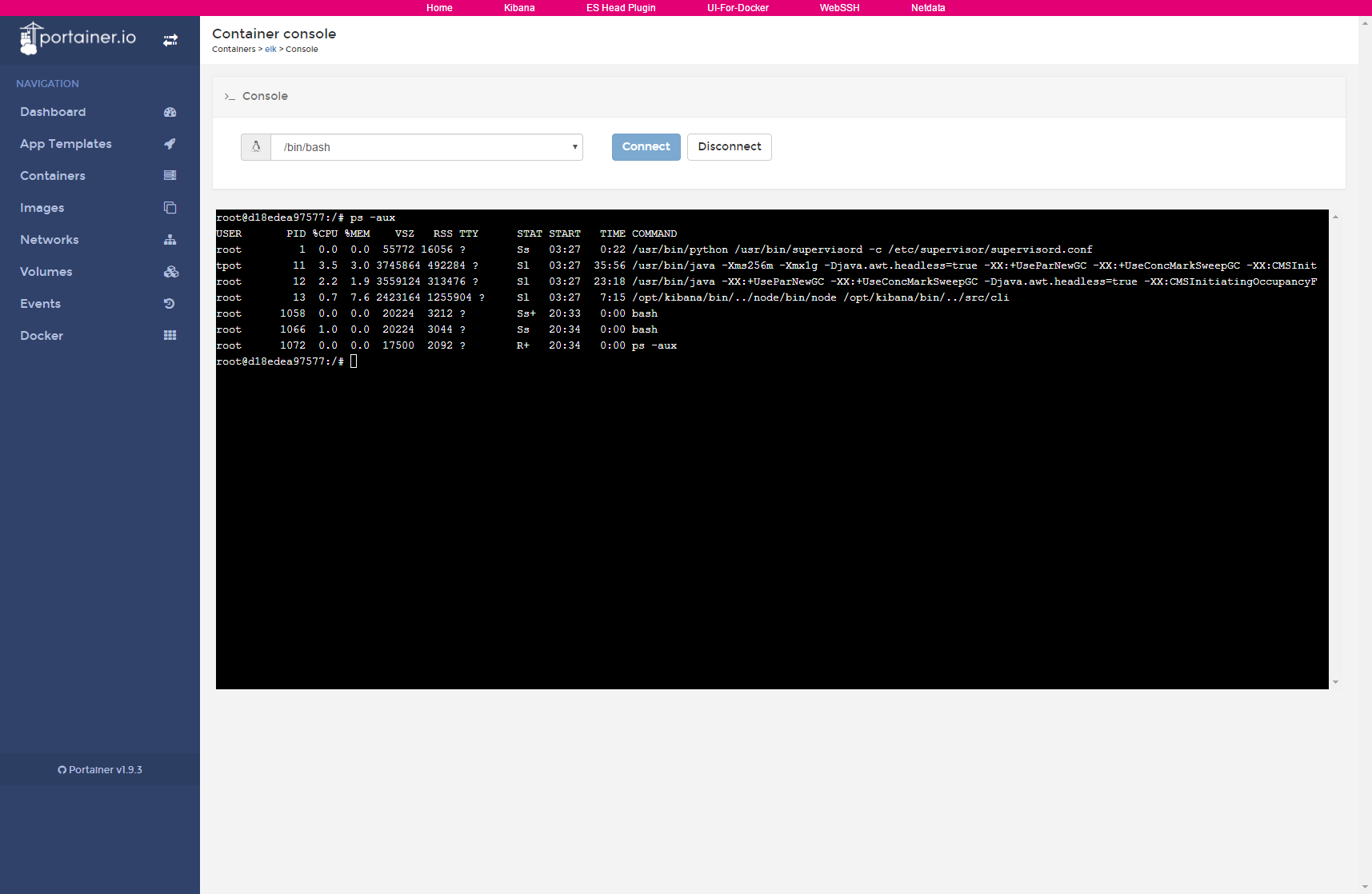Click the Images copy icon

pyautogui.click(x=170, y=208)
